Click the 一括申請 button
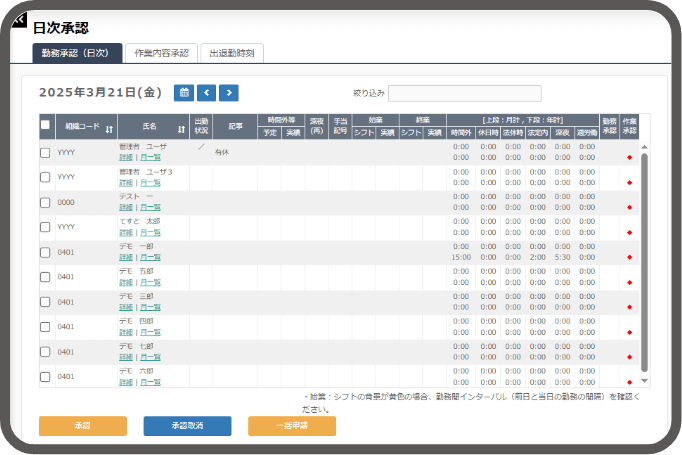 pyautogui.click(x=292, y=426)
